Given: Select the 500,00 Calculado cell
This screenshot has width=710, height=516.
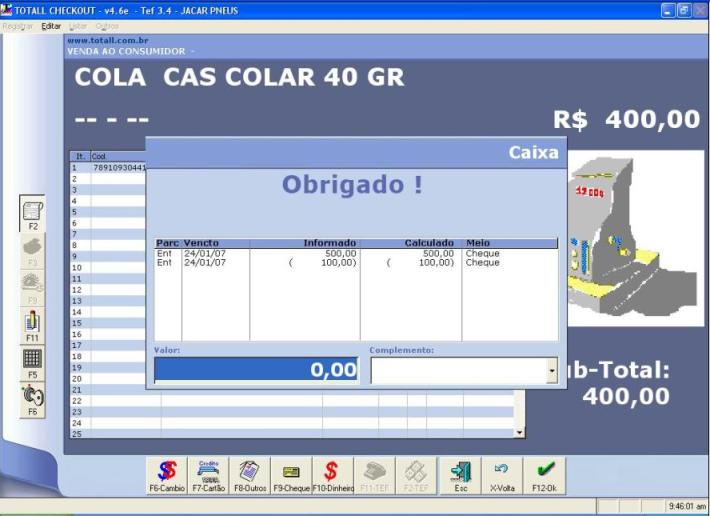Looking at the screenshot, I should (x=438, y=253).
